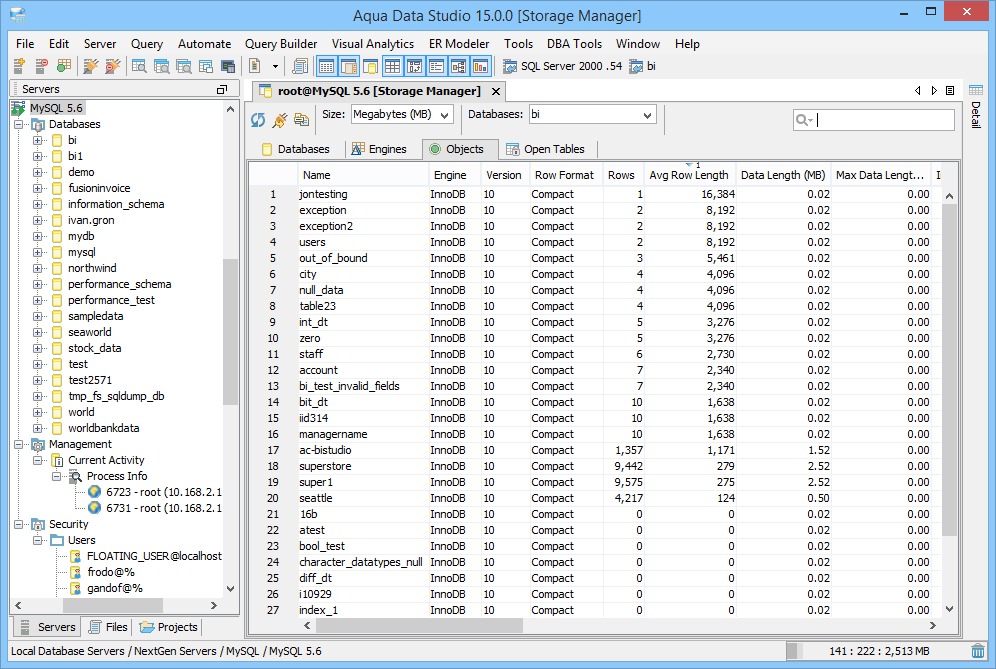This screenshot has width=996, height=669.
Task: Sort by the Data Length (MB) column
Action: point(783,175)
